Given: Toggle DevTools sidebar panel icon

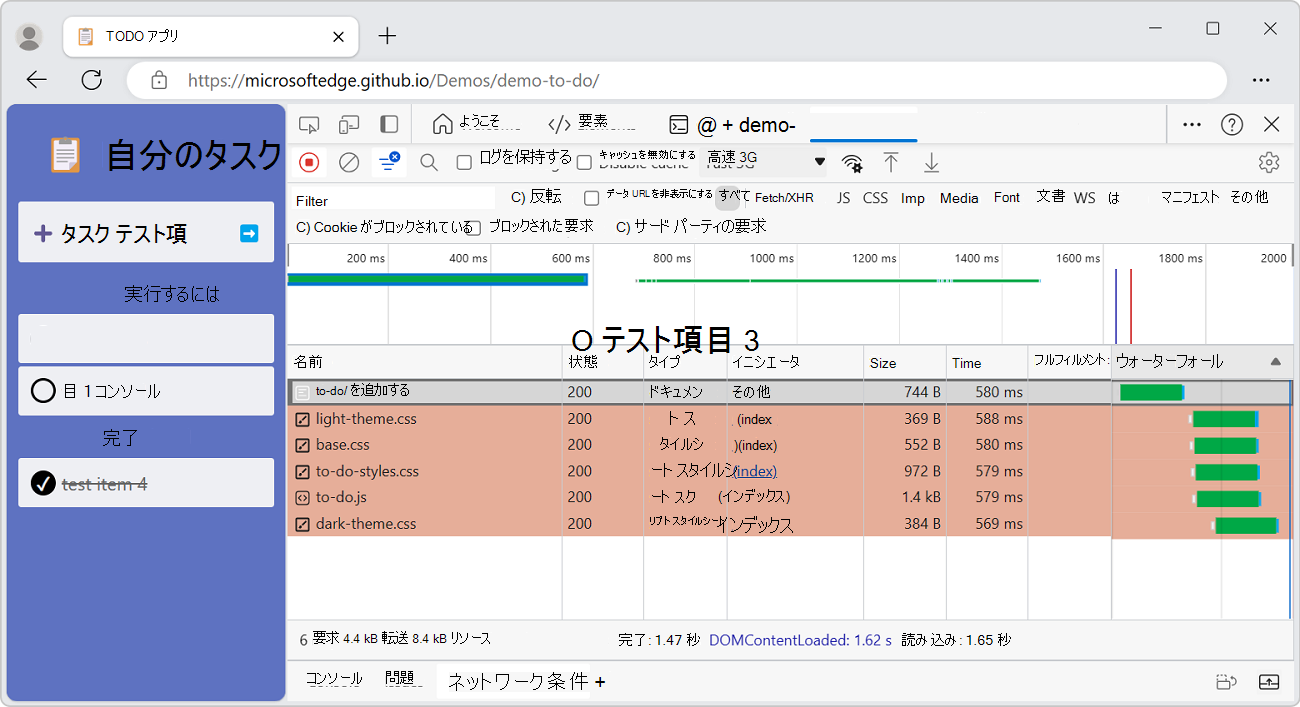Looking at the screenshot, I should tap(389, 124).
